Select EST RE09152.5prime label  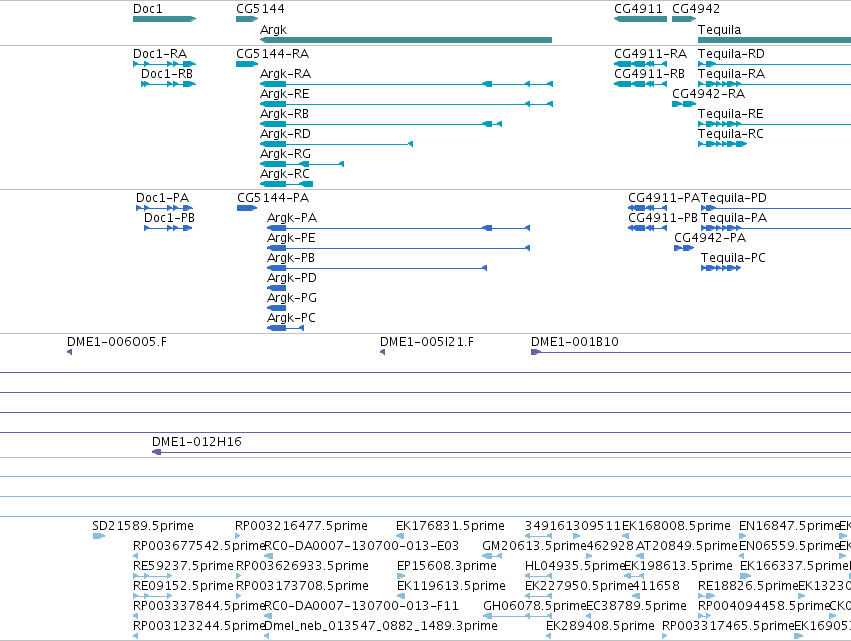pyautogui.click(x=183, y=586)
